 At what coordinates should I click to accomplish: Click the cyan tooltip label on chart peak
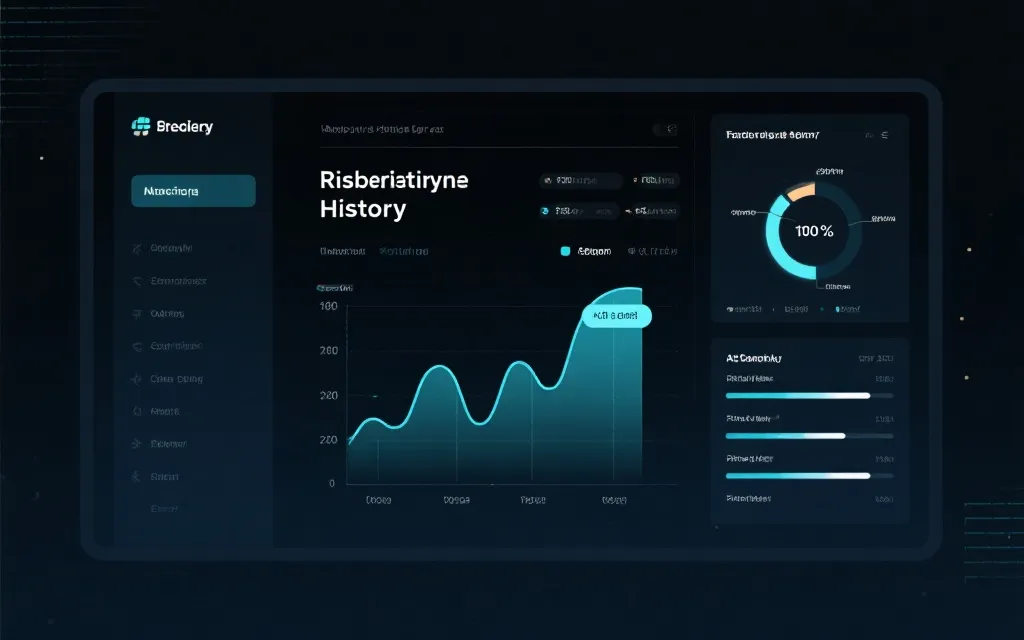pyautogui.click(x=615, y=316)
